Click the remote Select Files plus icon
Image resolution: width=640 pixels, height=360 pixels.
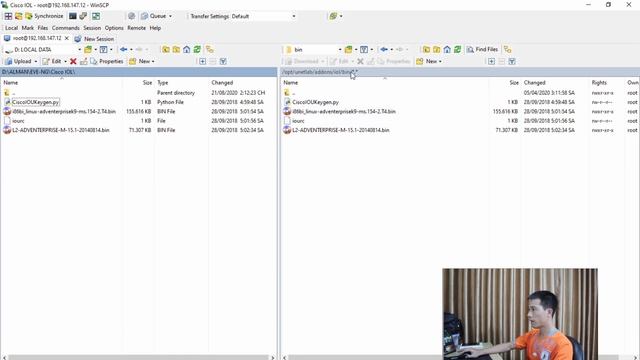click(491, 61)
